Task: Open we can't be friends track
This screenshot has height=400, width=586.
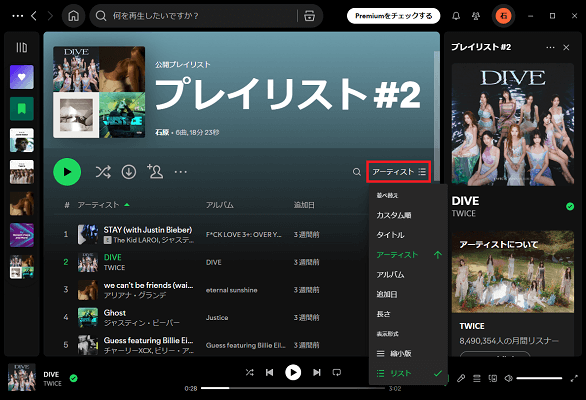Action: (148, 285)
